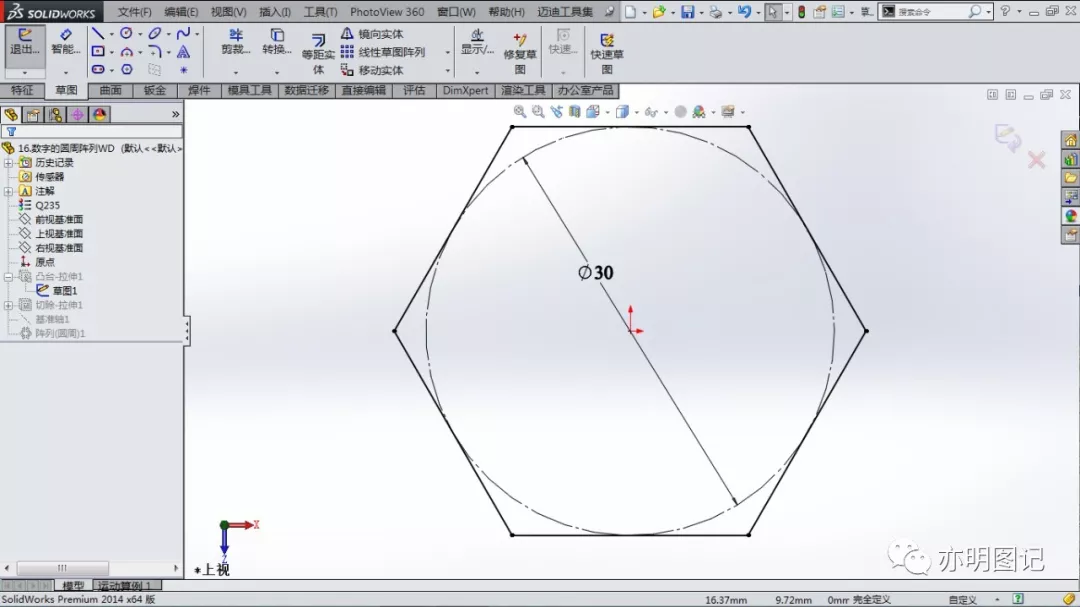Open the 插入(I) menu

click(275, 12)
